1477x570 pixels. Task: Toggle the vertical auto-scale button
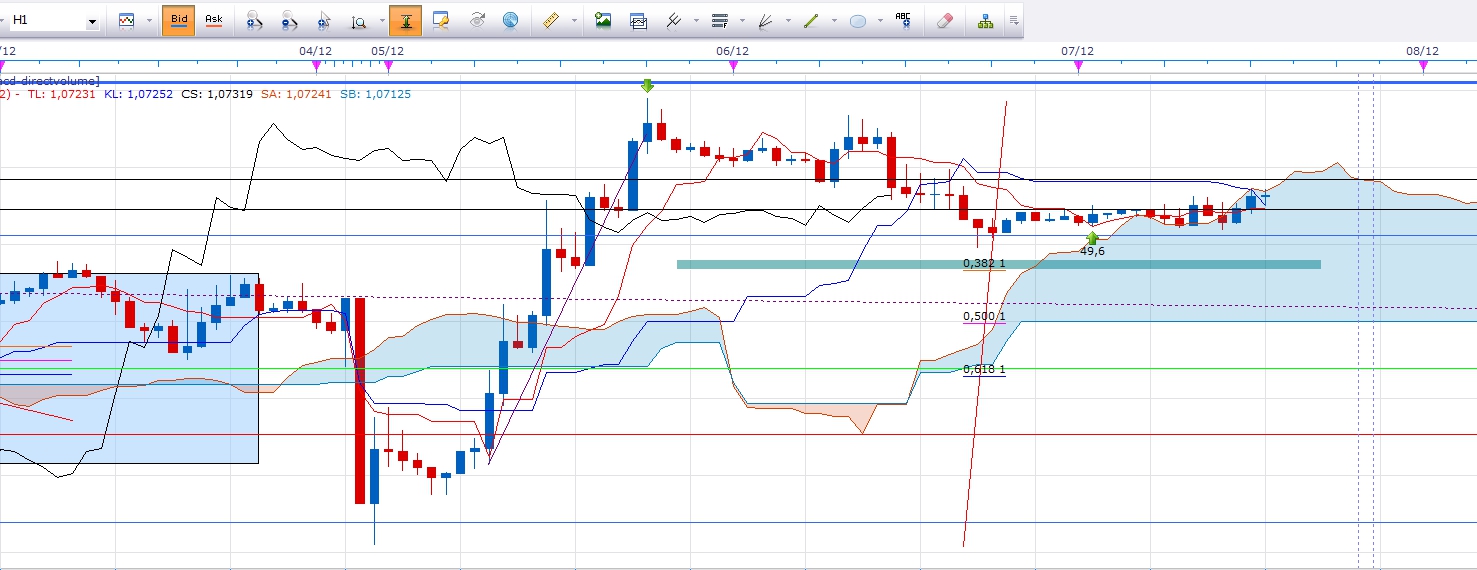405,20
